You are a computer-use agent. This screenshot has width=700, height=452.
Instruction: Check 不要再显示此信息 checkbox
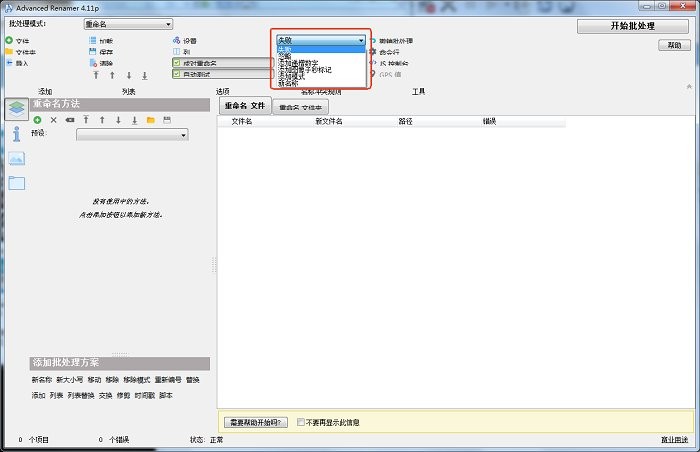click(x=301, y=422)
